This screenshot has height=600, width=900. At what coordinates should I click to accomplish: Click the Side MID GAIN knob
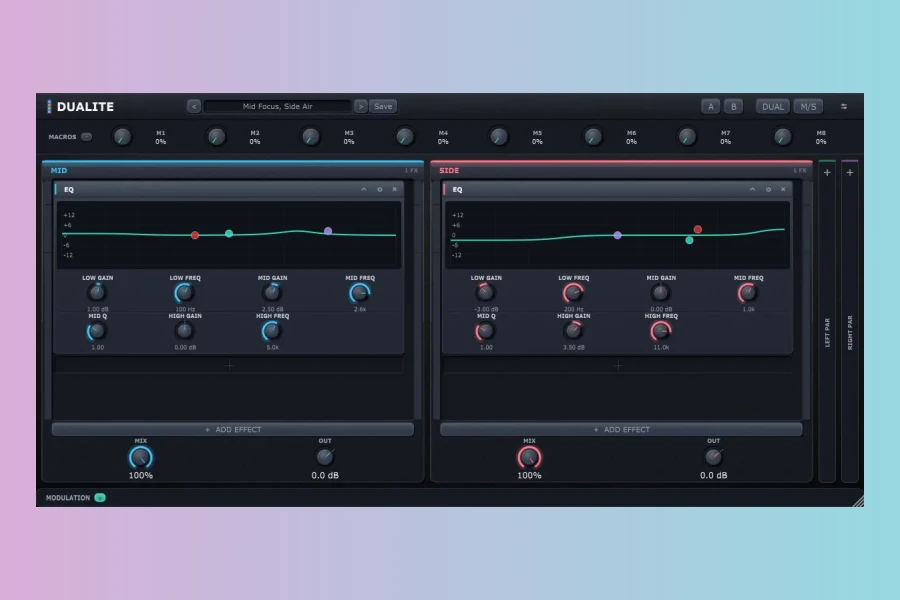(661, 293)
